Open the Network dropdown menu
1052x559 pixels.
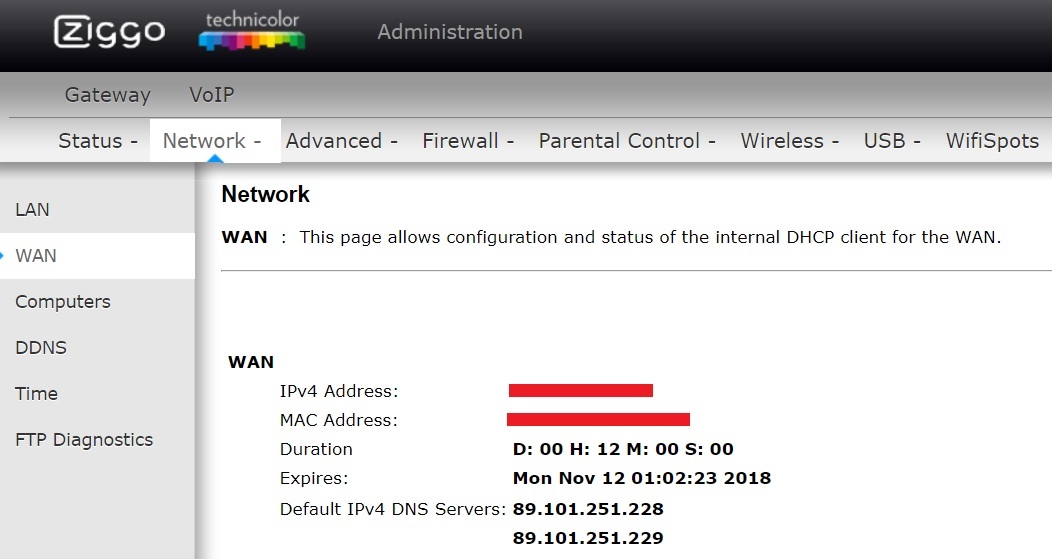coord(211,141)
